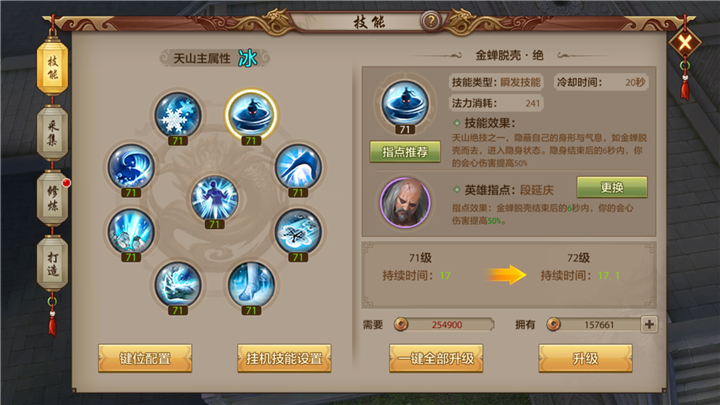Select the ice foot step skill icon
The height and width of the screenshot is (405, 720).
[x=251, y=284]
